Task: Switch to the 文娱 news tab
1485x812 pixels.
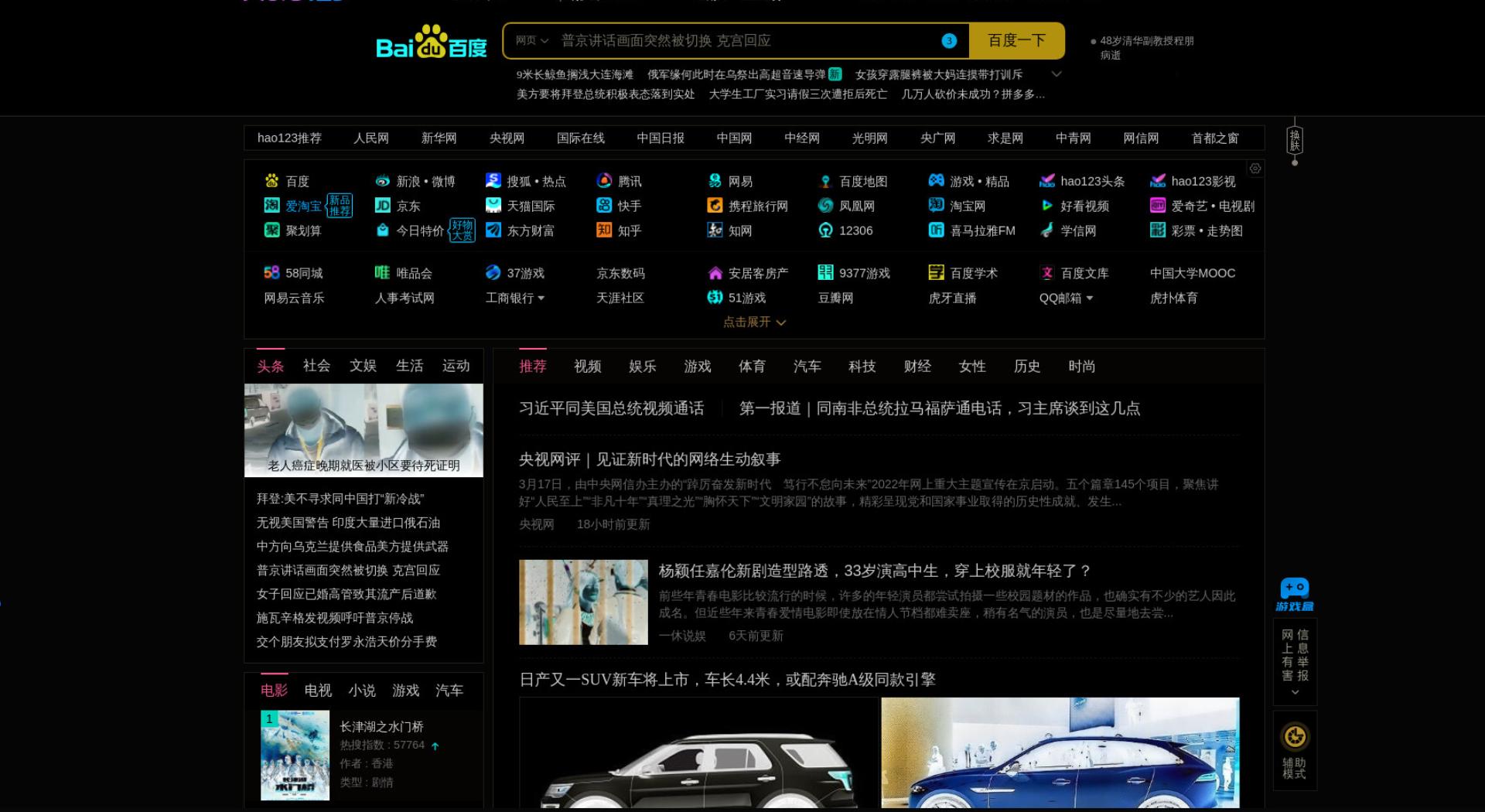Action: [363, 366]
